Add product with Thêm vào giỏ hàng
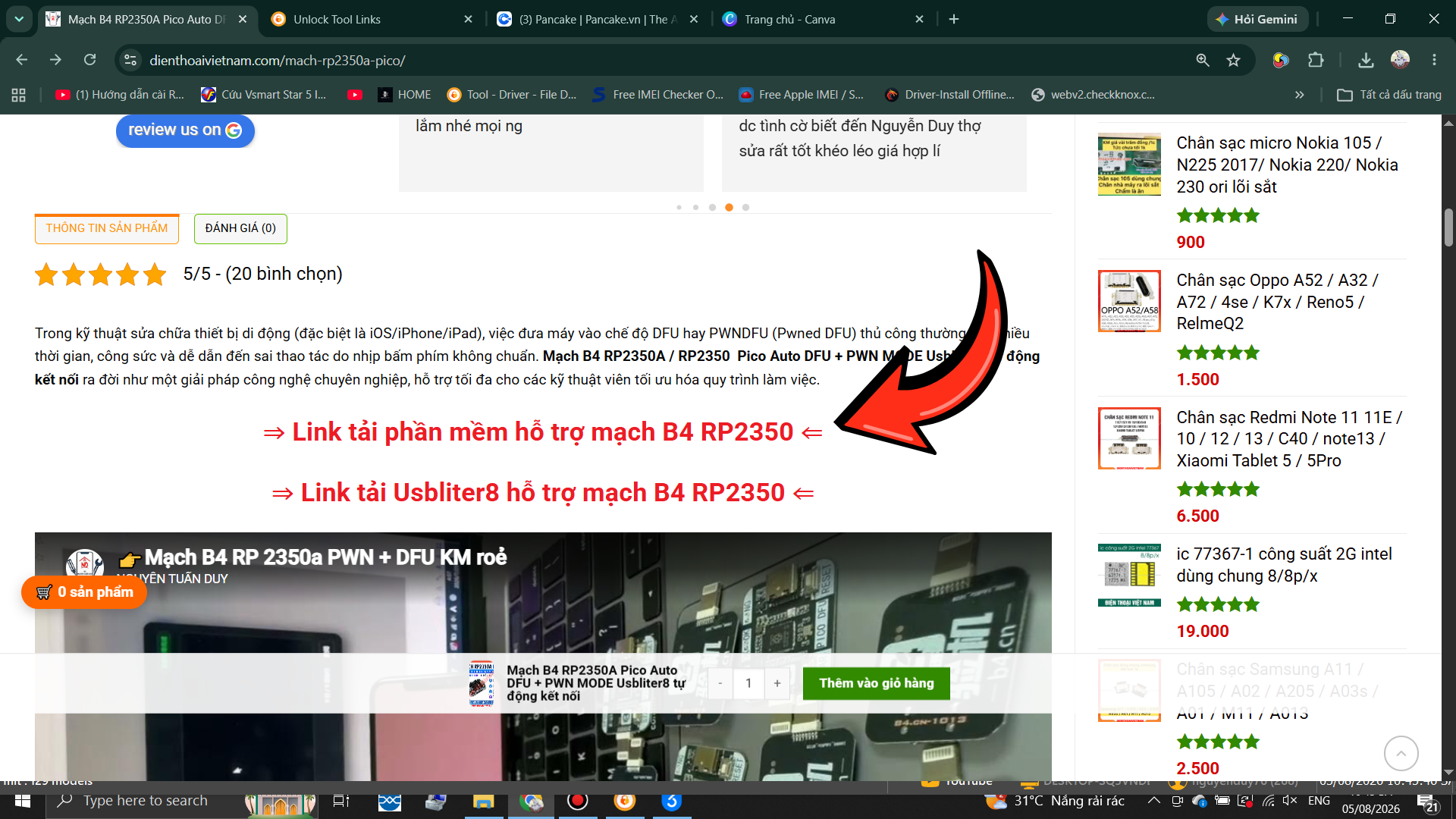Image resolution: width=1456 pixels, height=819 pixels. coord(877,683)
